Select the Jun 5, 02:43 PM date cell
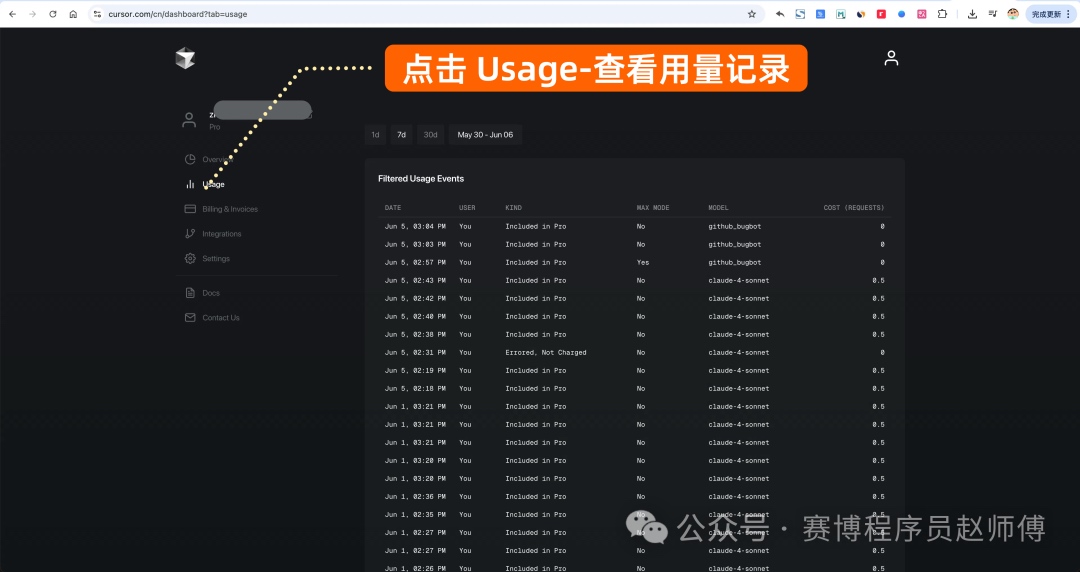Screen dimensions: 1080x572 click(415, 280)
